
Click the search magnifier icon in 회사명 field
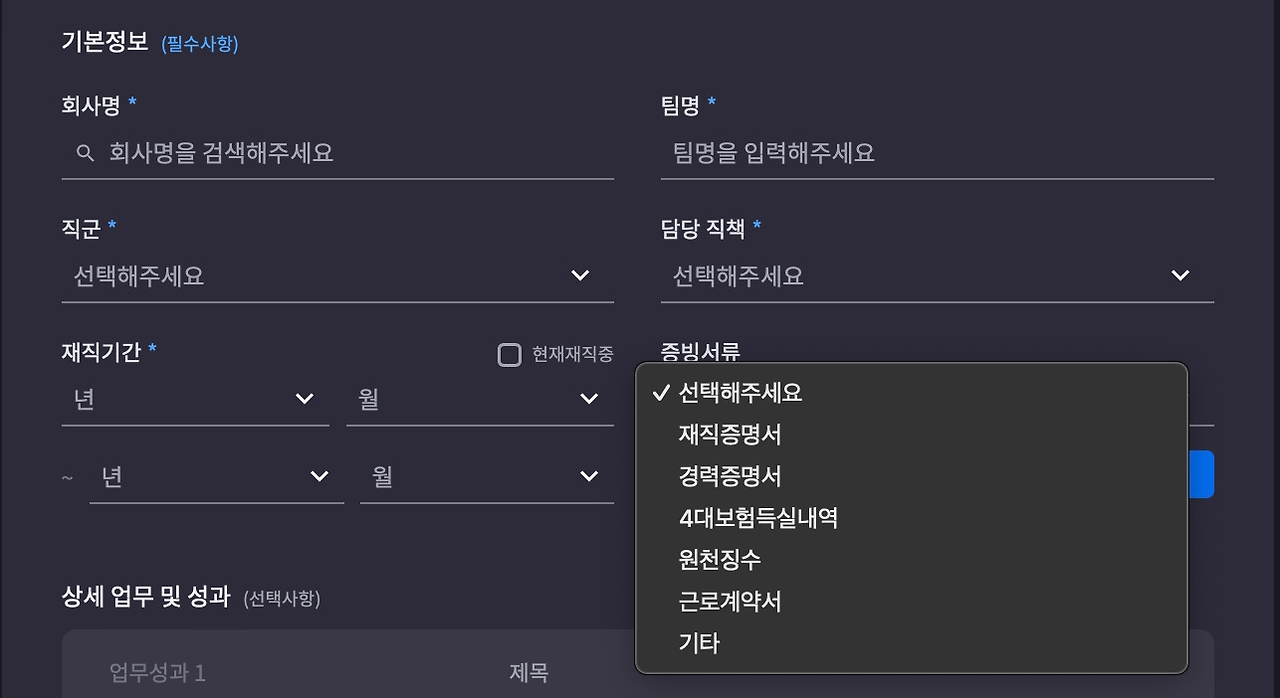point(84,152)
